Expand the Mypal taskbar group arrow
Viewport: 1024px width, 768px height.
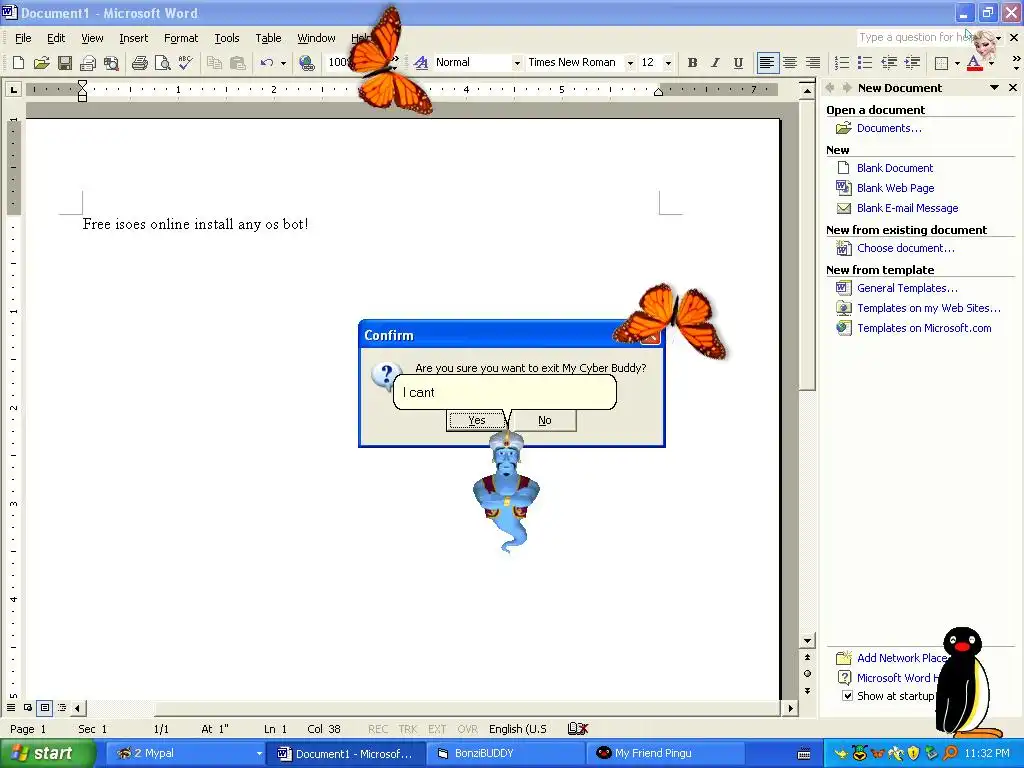tap(259, 754)
